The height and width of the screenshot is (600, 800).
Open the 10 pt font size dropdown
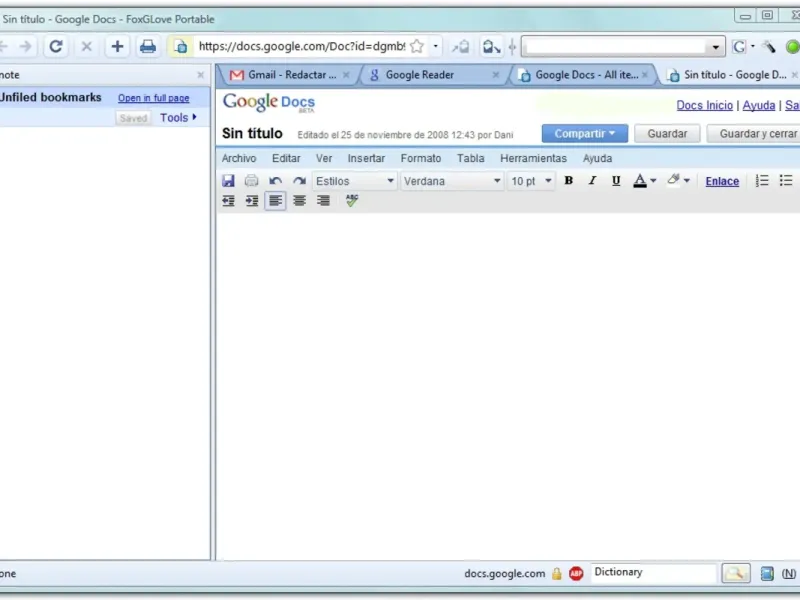coord(531,181)
